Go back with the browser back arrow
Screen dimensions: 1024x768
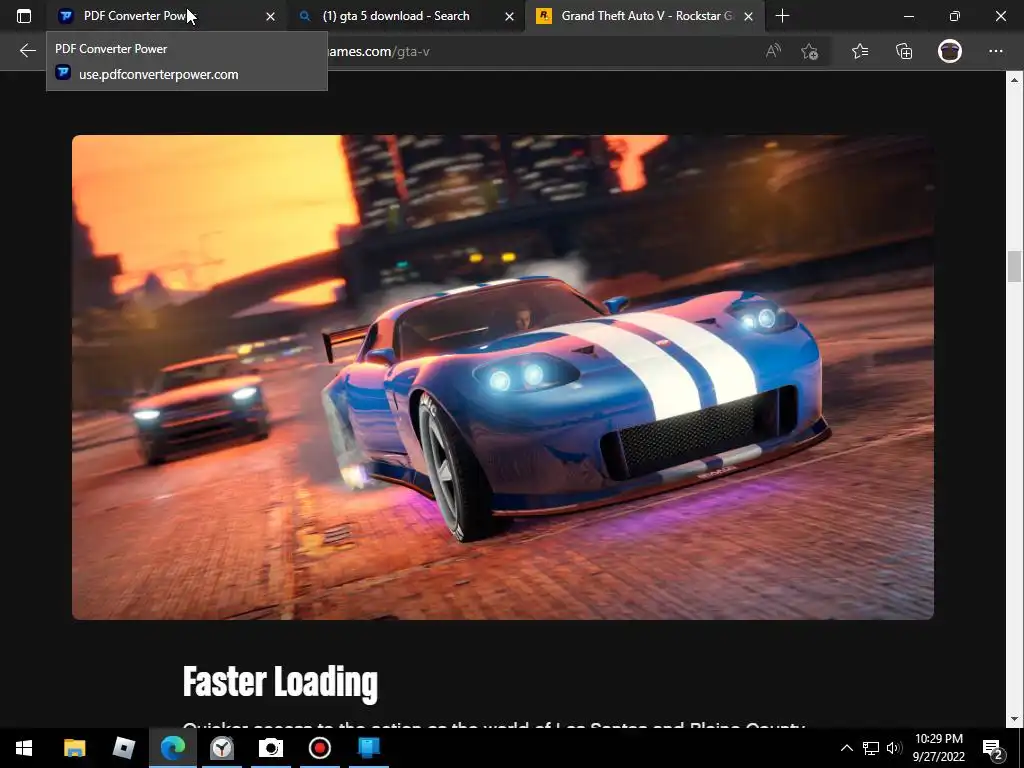27,51
